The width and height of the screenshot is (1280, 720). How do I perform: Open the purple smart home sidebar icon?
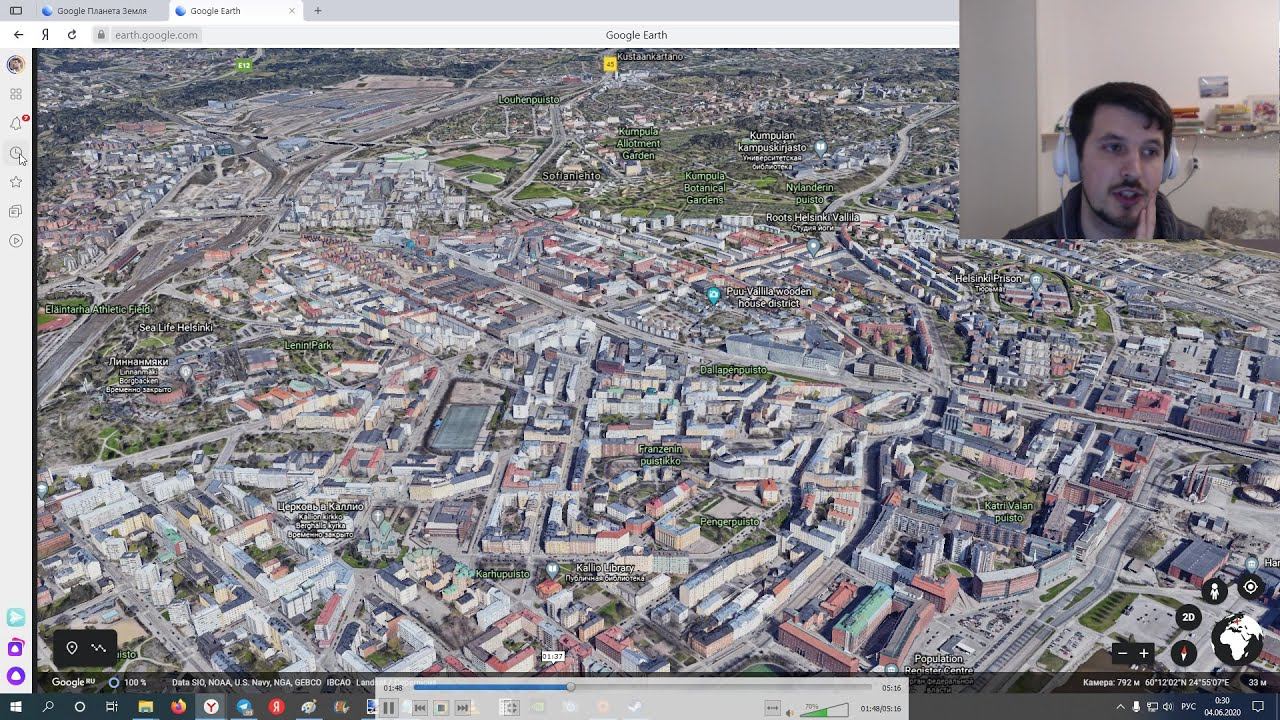tap(15, 648)
